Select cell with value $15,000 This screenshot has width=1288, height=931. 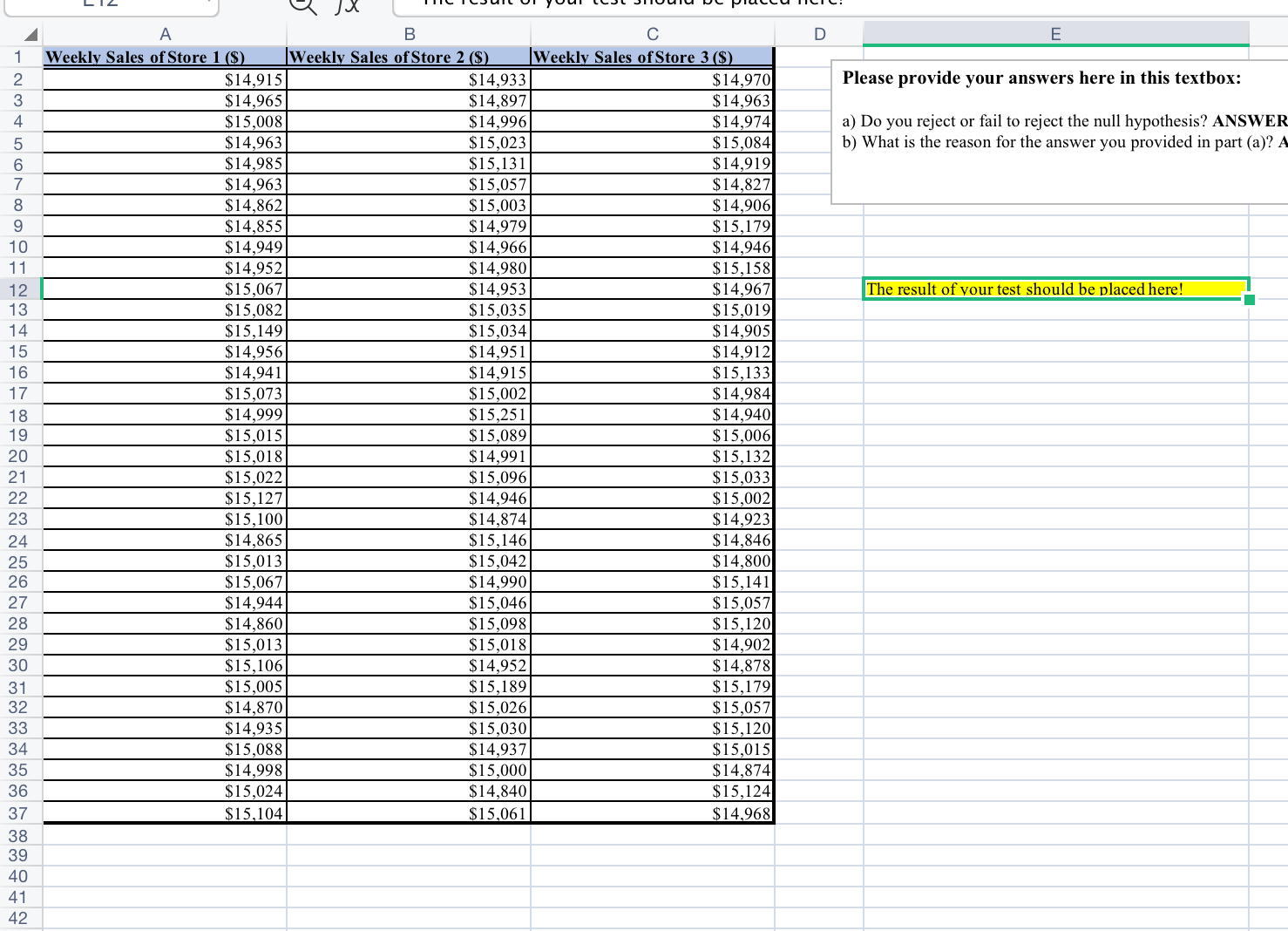pyautogui.click(x=409, y=770)
